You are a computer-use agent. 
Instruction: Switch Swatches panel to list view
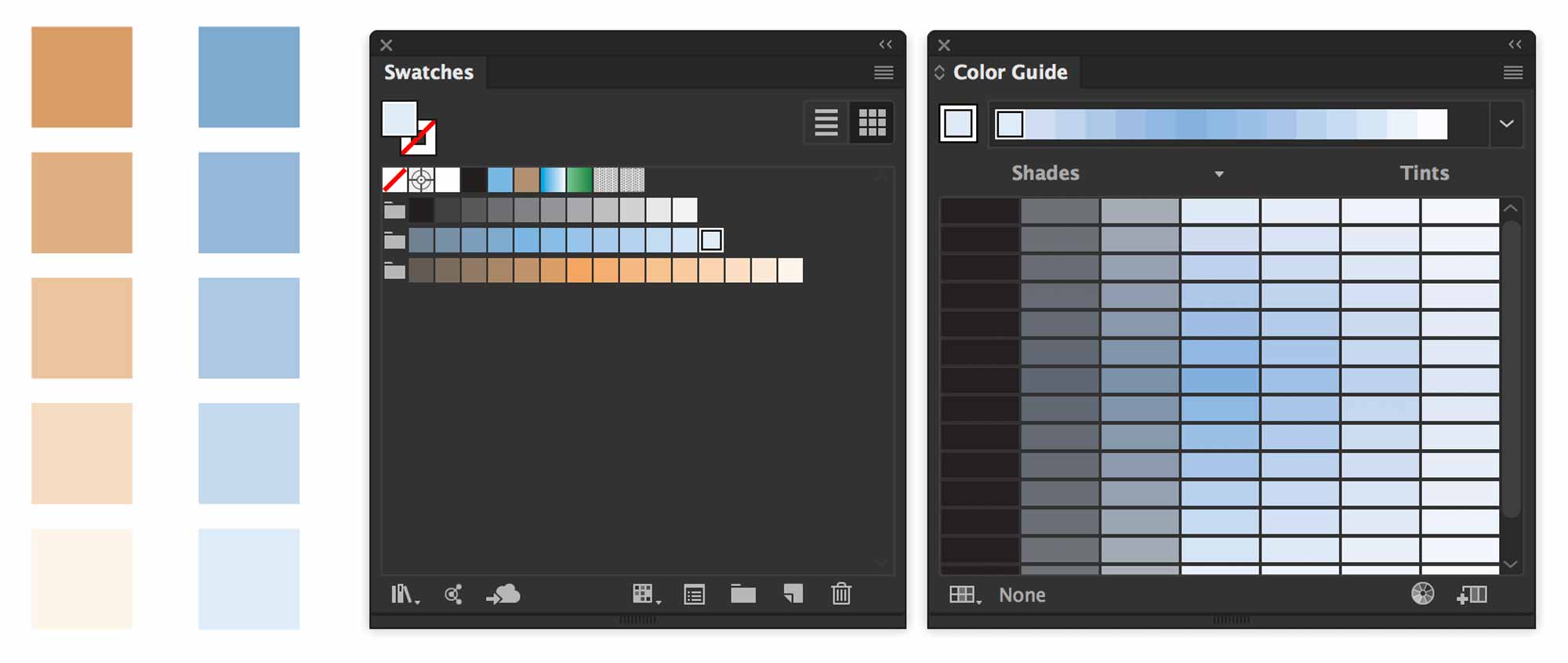826,122
